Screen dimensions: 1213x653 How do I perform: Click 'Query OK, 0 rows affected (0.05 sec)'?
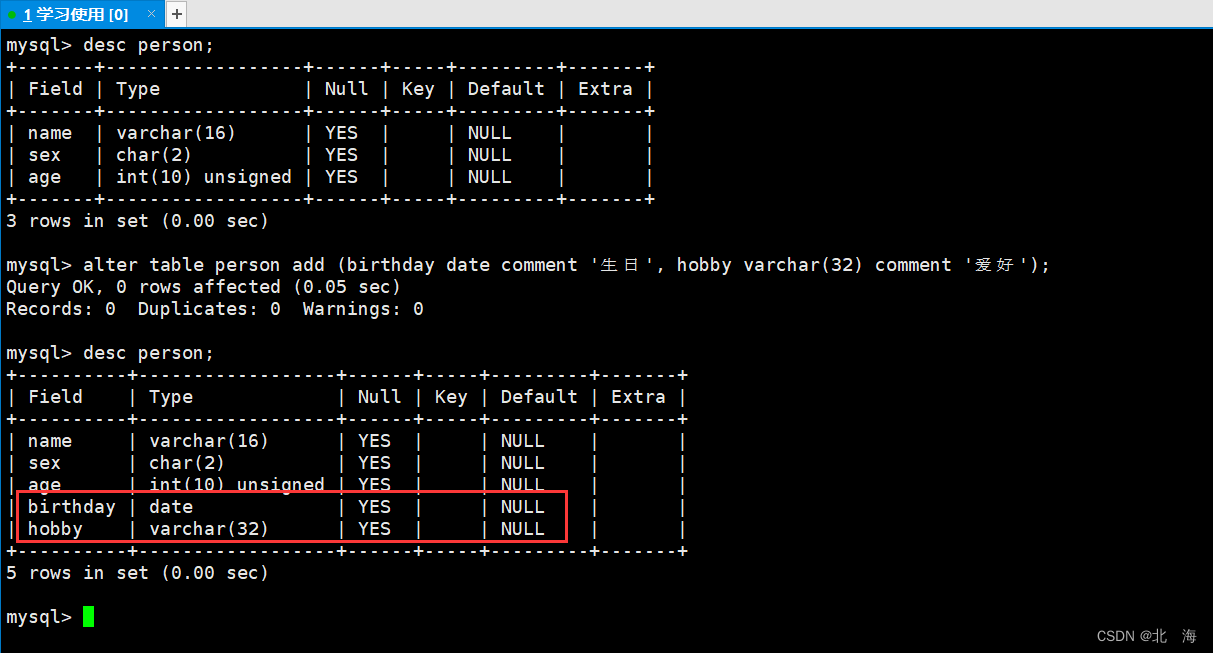[x=203, y=287]
